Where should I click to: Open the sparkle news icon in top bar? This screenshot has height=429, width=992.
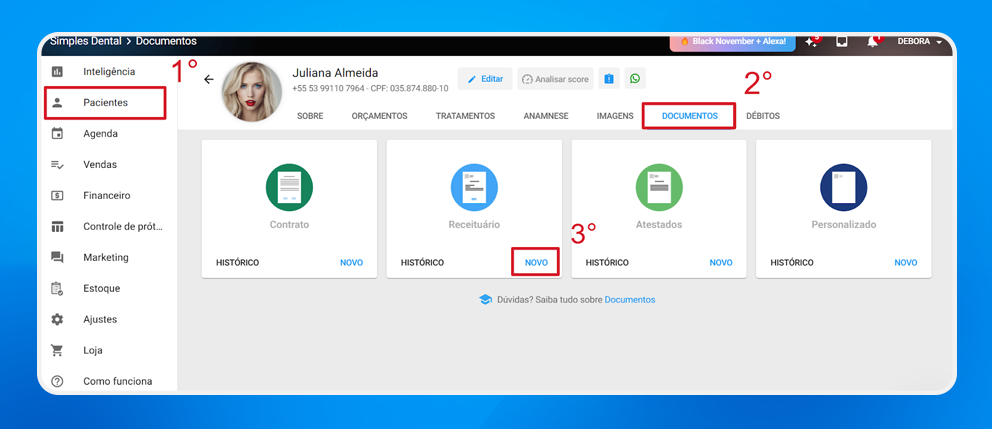(811, 42)
